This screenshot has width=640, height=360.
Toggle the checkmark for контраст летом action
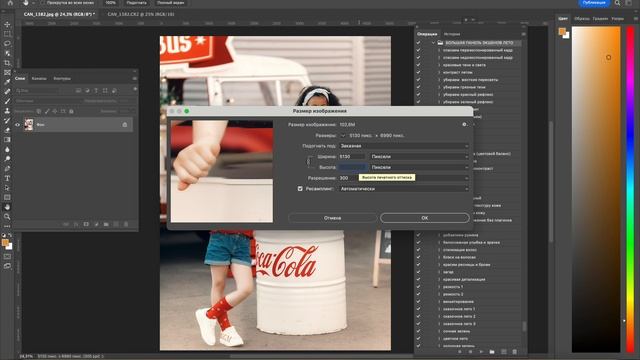coord(418,72)
